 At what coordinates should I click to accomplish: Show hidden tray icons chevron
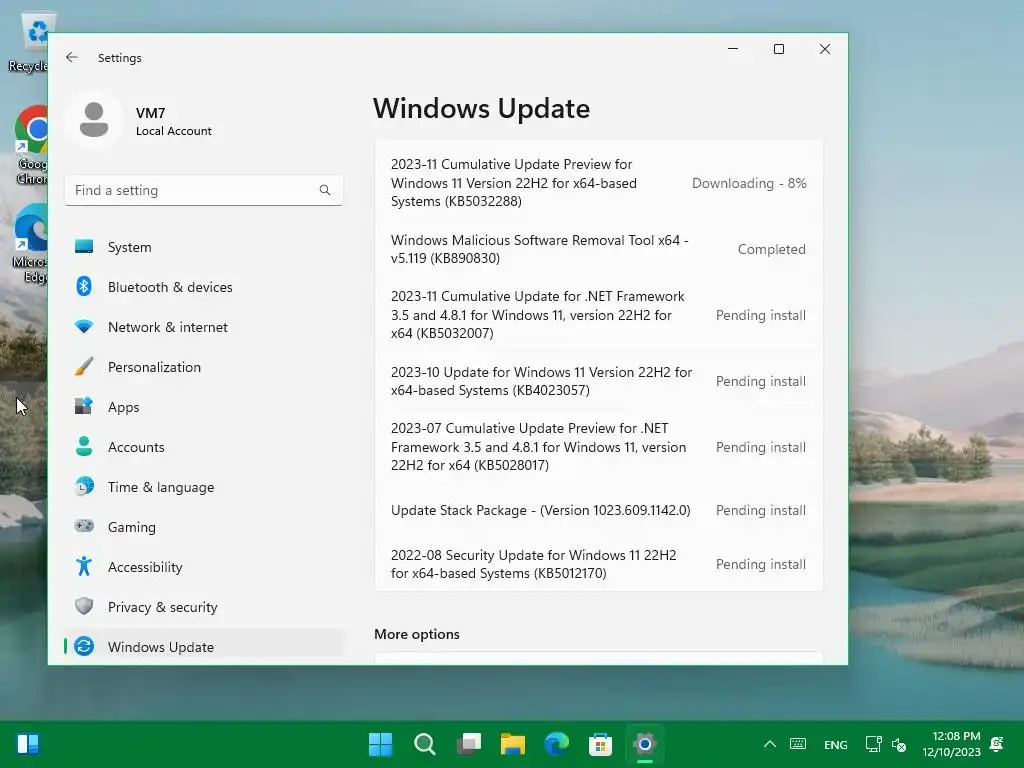(x=770, y=744)
